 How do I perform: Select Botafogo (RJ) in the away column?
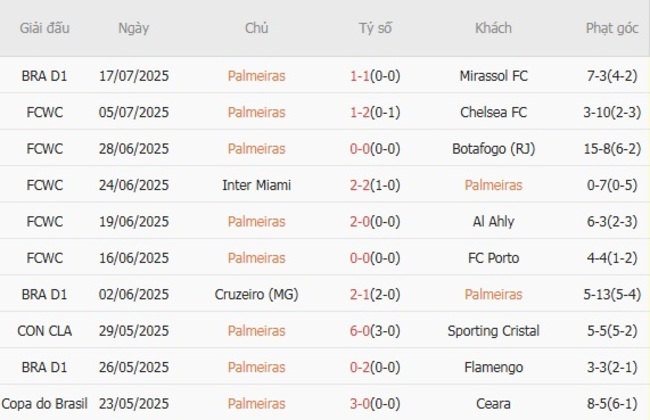tap(493, 148)
